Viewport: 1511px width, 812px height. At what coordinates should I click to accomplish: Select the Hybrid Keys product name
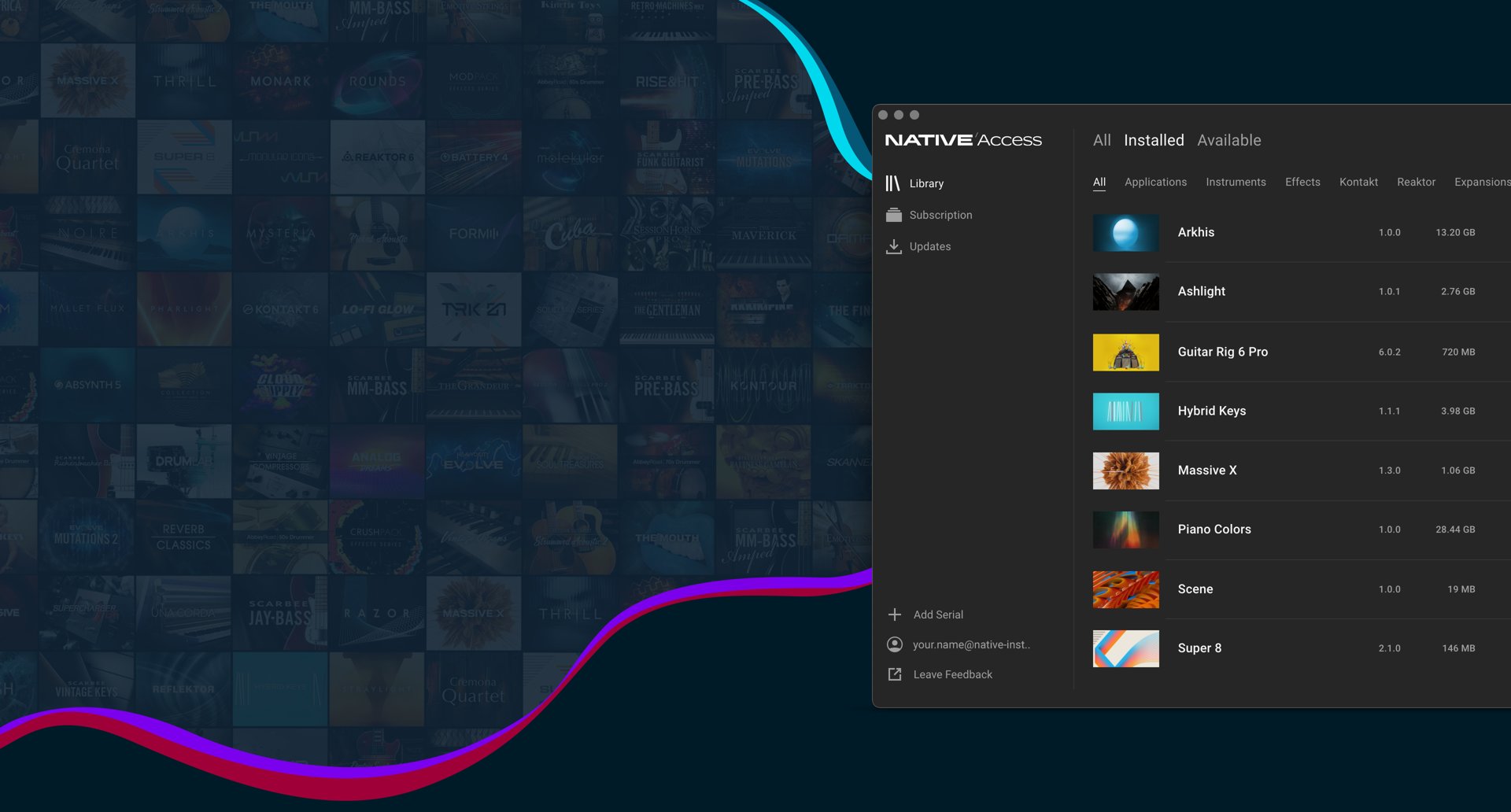(1211, 411)
